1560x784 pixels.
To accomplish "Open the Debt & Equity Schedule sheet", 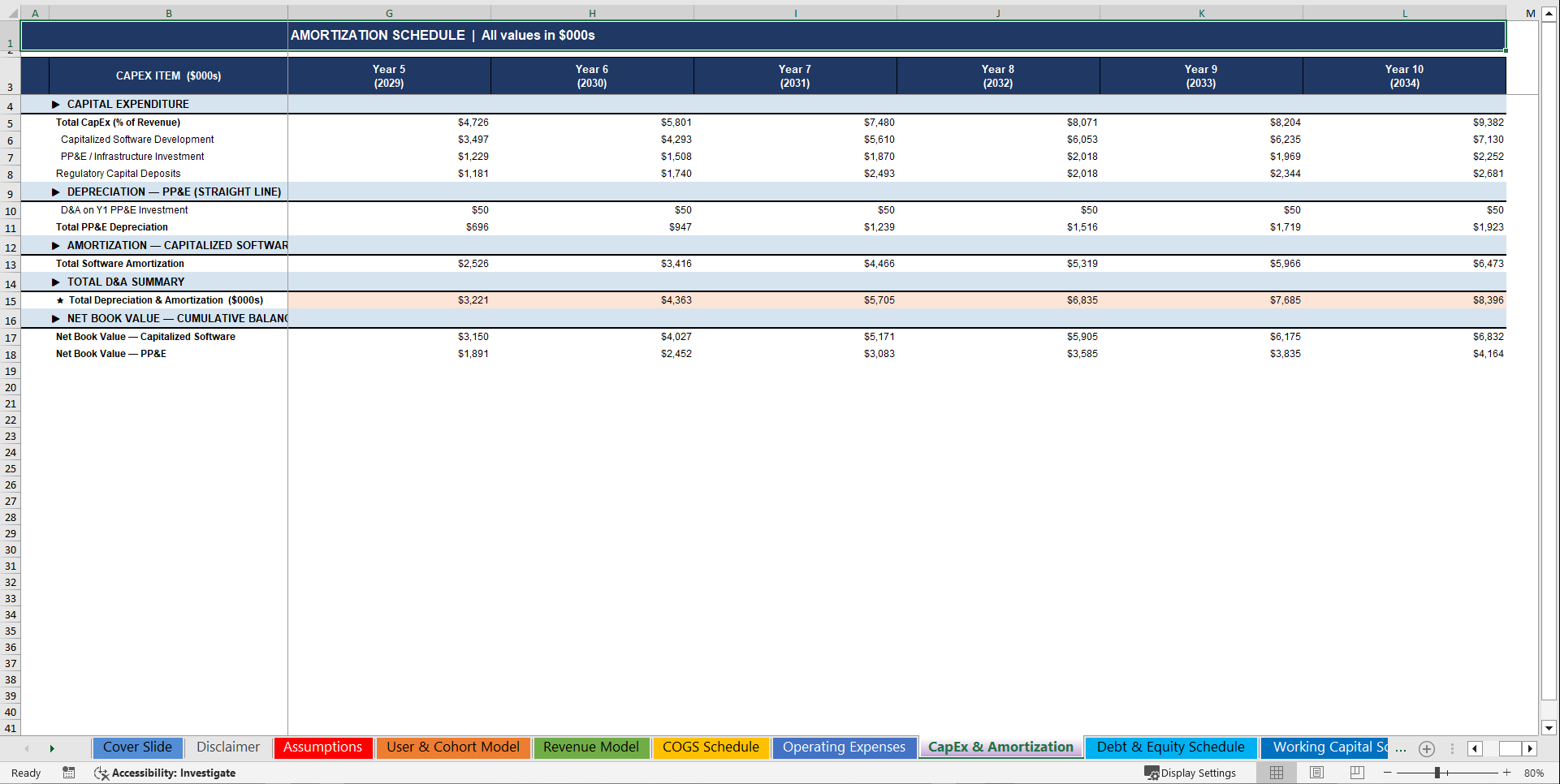I will 1170,747.
